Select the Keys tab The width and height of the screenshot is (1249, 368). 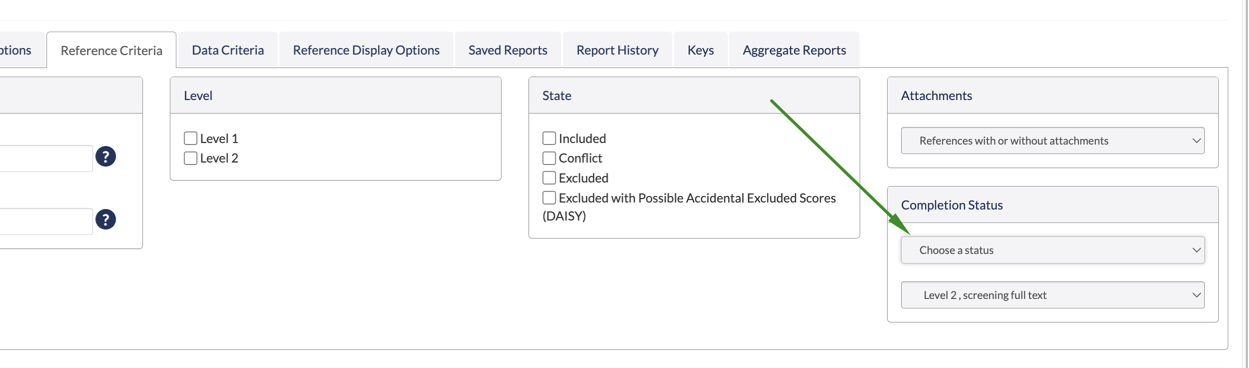(x=700, y=50)
